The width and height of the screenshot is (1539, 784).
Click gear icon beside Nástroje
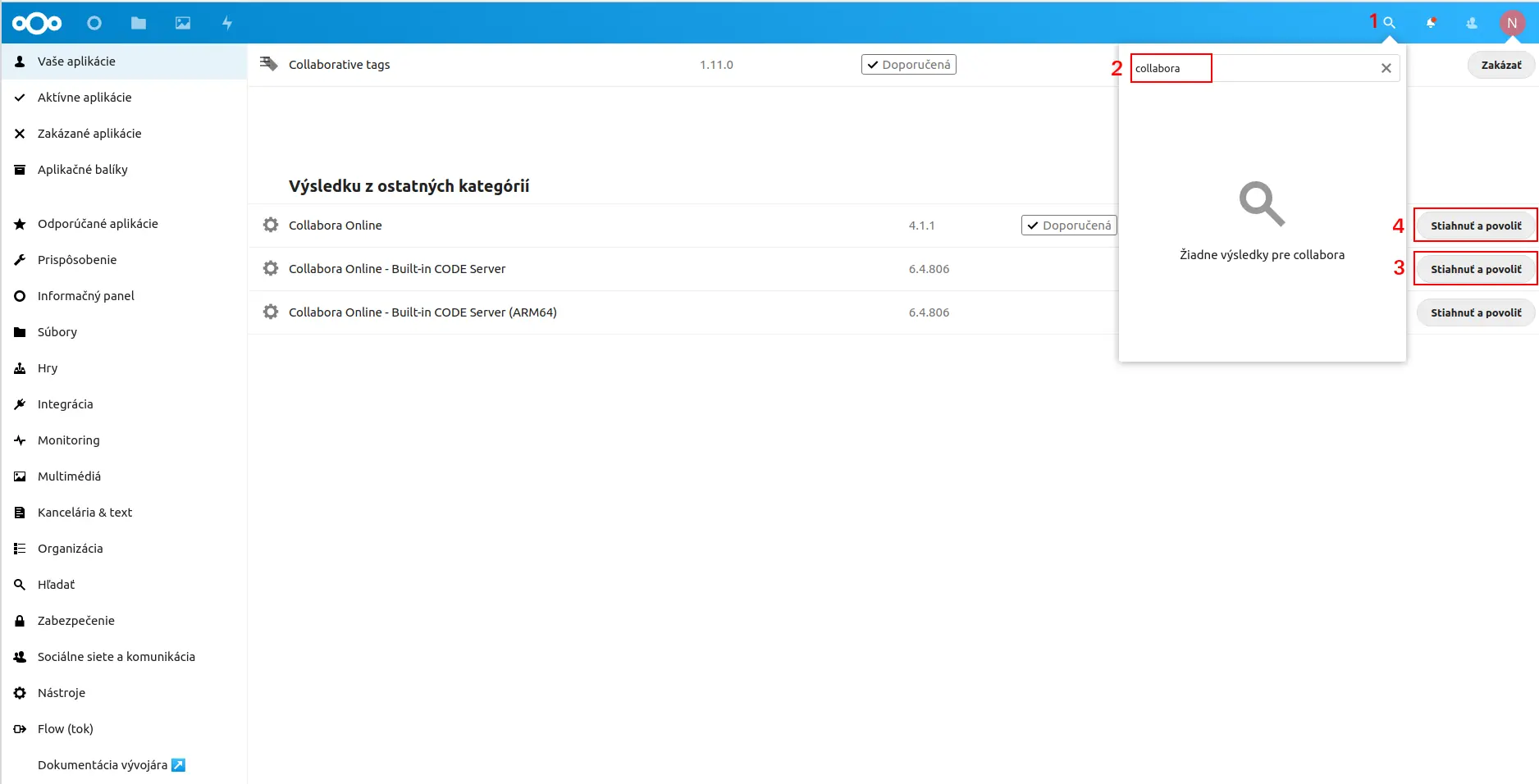(20, 693)
